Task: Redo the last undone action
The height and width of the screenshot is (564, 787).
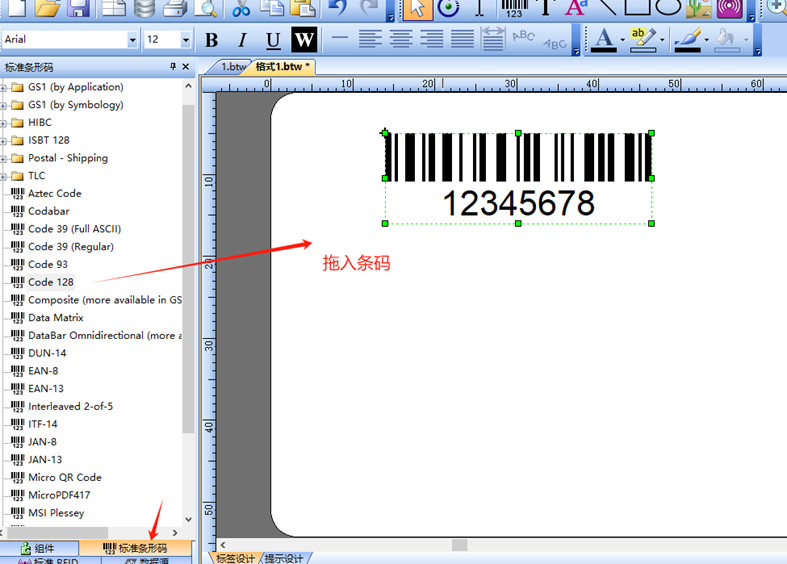Action: pyautogui.click(x=370, y=8)
